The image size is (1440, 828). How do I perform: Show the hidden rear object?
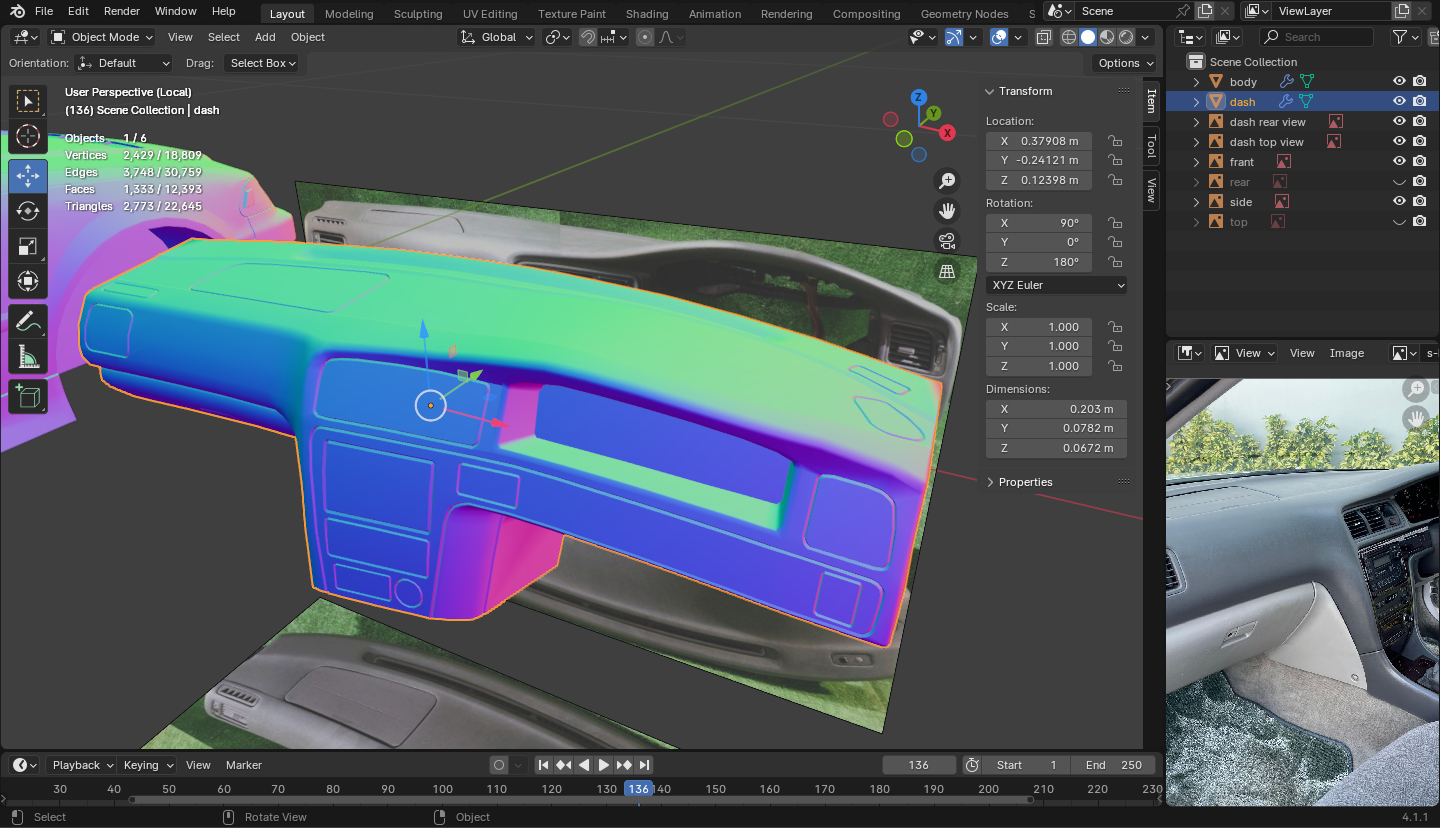tap(1399, 182)
